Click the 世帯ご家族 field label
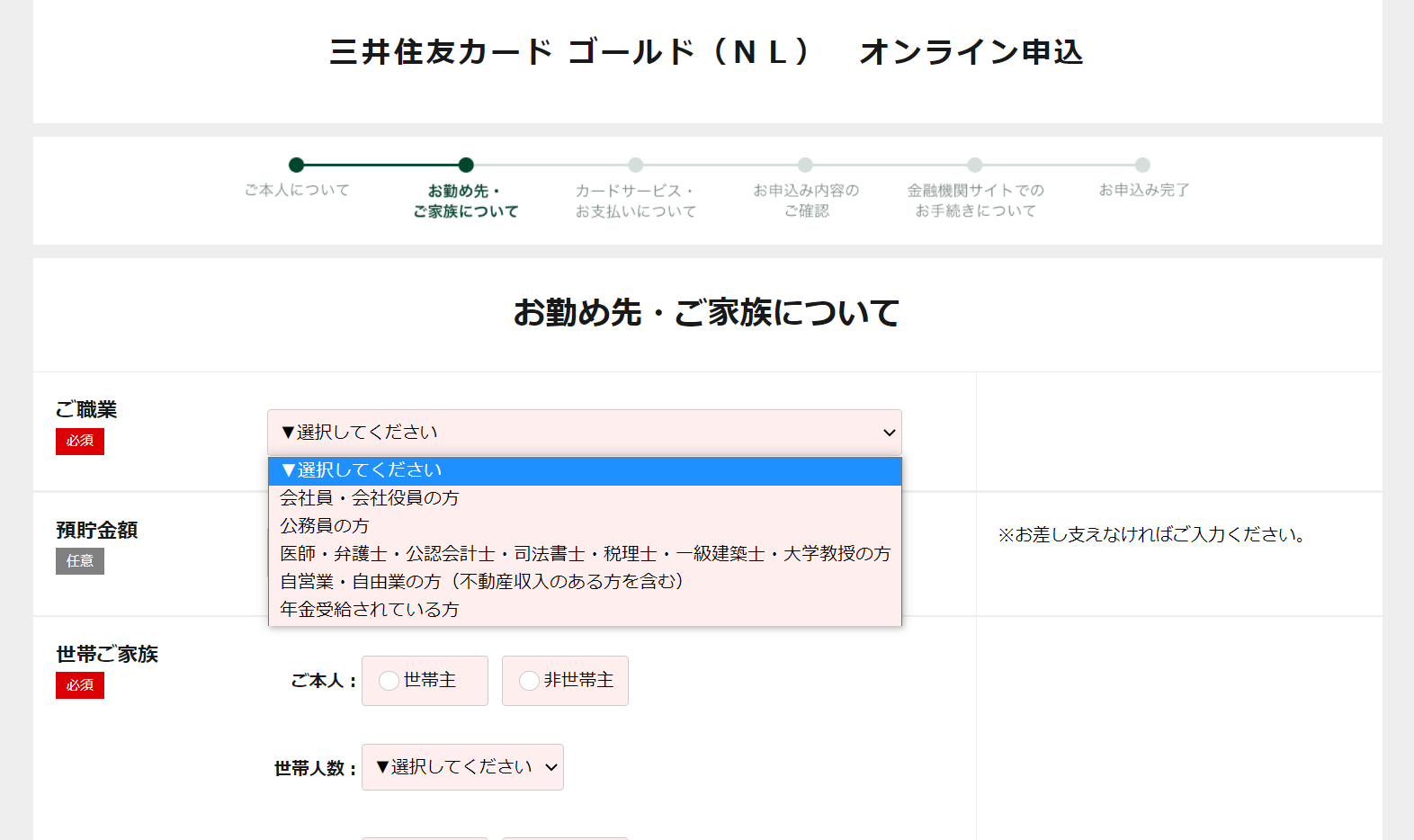The width and height of the screenshot is (1414, 840). 107,655
